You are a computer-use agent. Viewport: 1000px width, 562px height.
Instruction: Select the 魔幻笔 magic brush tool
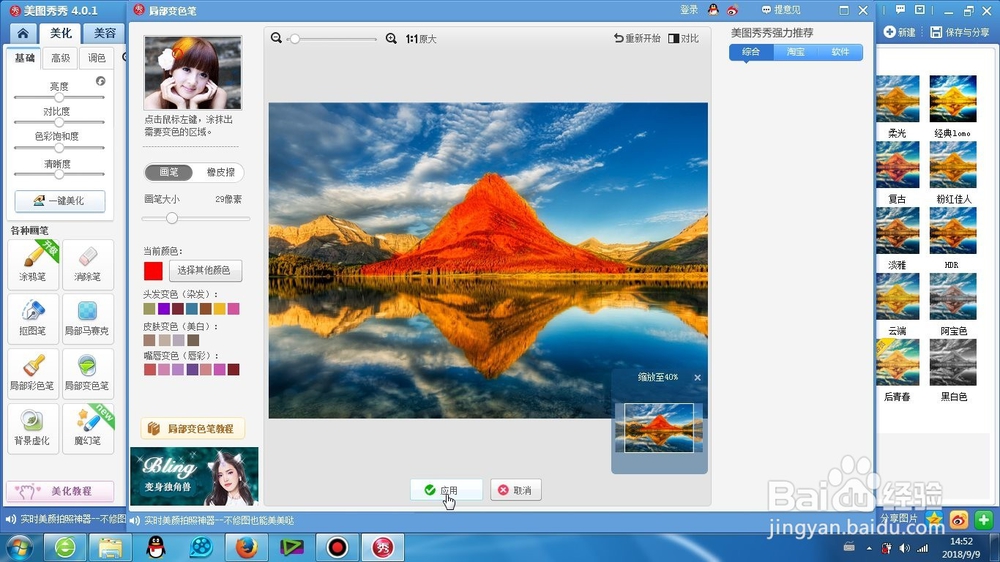click(x=88, y=428)
